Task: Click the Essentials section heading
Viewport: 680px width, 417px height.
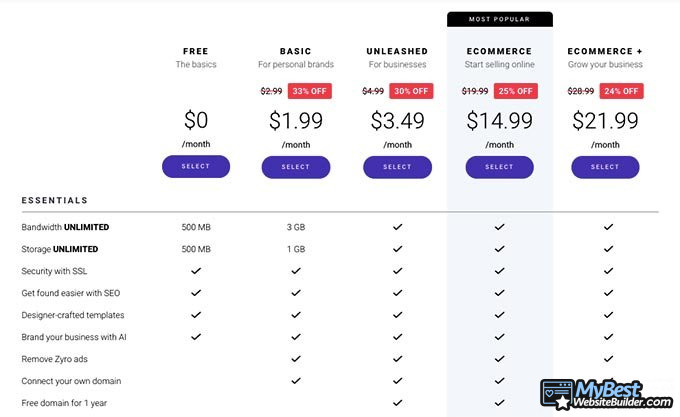Action: pos(55,200)
